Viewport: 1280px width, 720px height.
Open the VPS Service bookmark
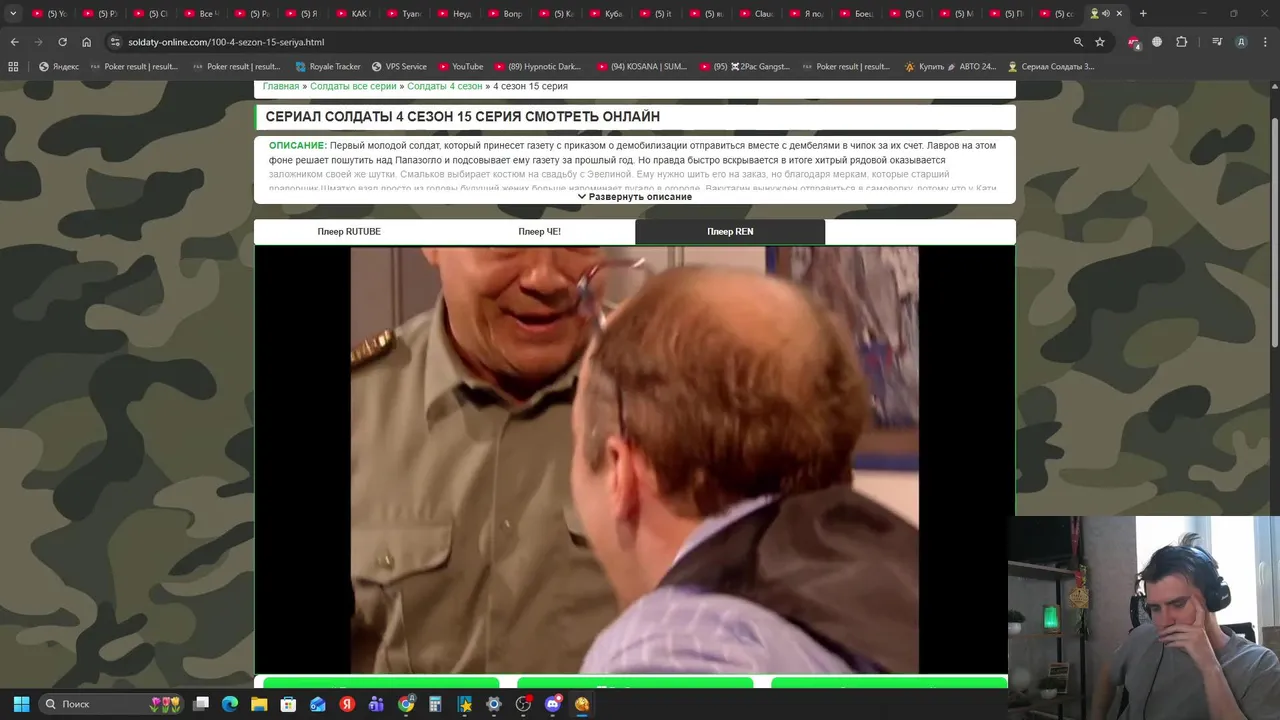(399, 67)
